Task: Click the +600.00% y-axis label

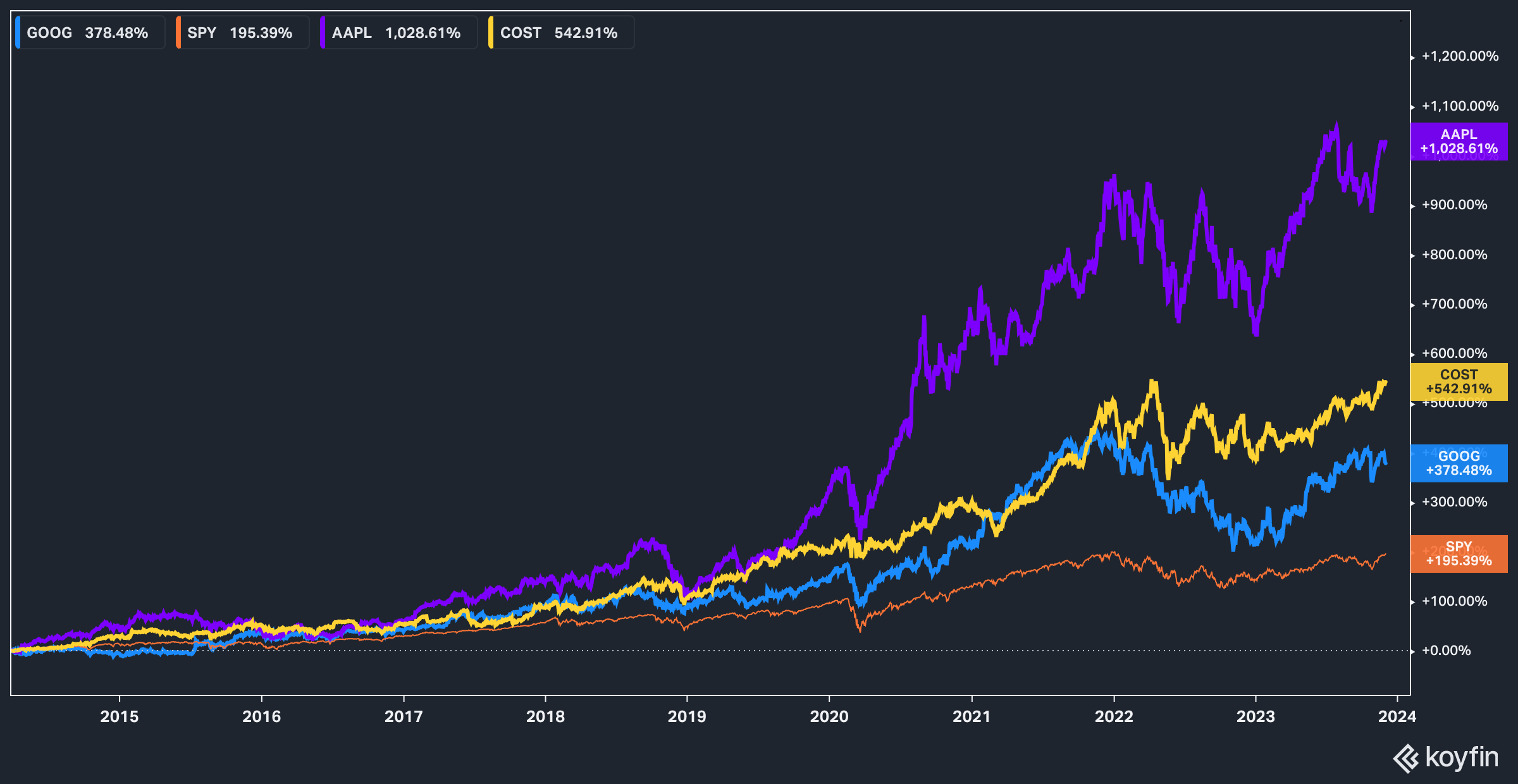Action: pyautogui.click(x=1454, y=353)
